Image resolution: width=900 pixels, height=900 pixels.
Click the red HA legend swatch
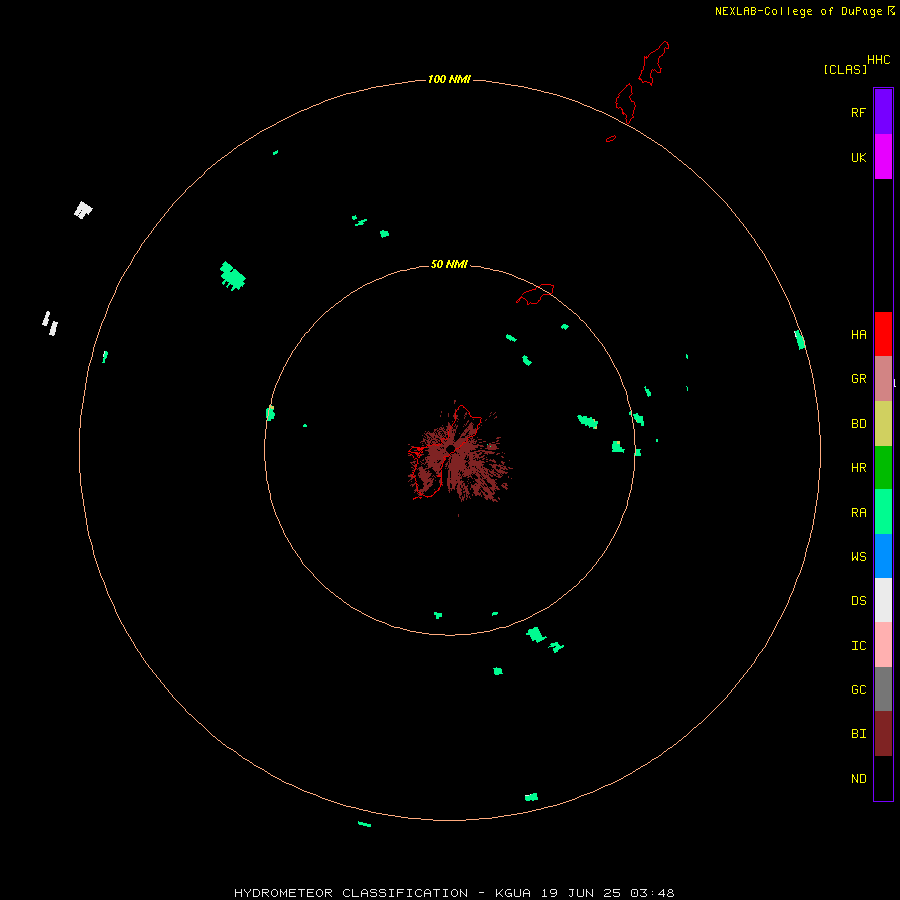(x=883, y=334)
